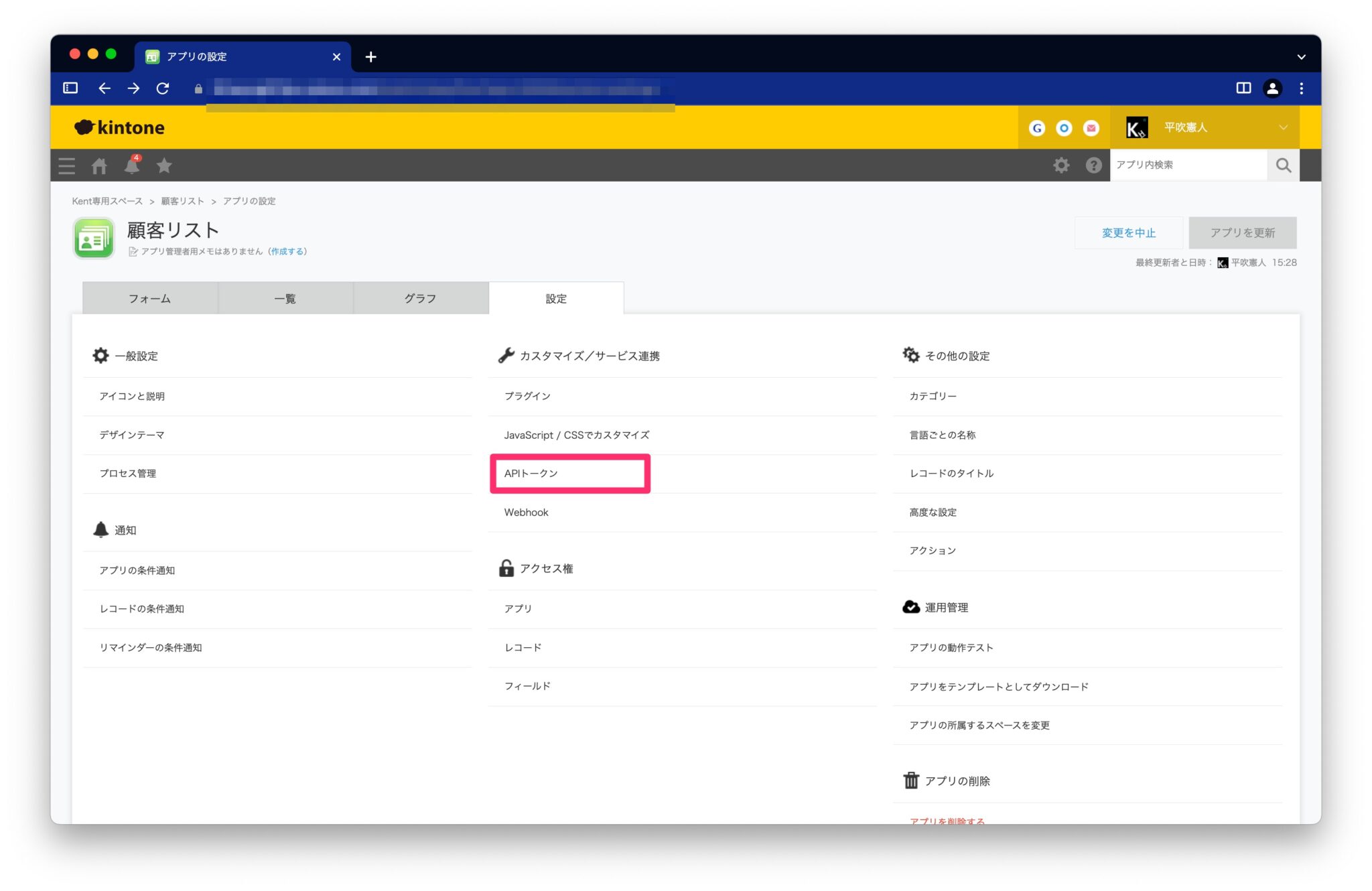Open the notifications bell icon
The width and height of the screenshot is (1372, 891).
(131, 165)
